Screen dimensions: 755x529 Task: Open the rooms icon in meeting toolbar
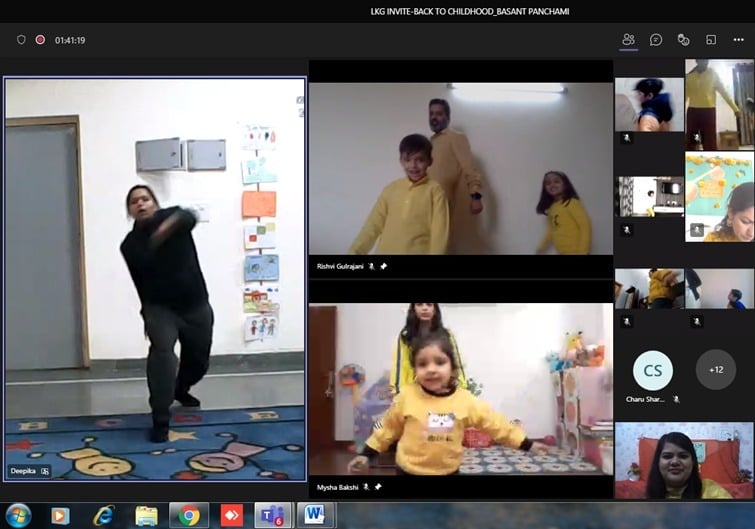coord(711,40)
